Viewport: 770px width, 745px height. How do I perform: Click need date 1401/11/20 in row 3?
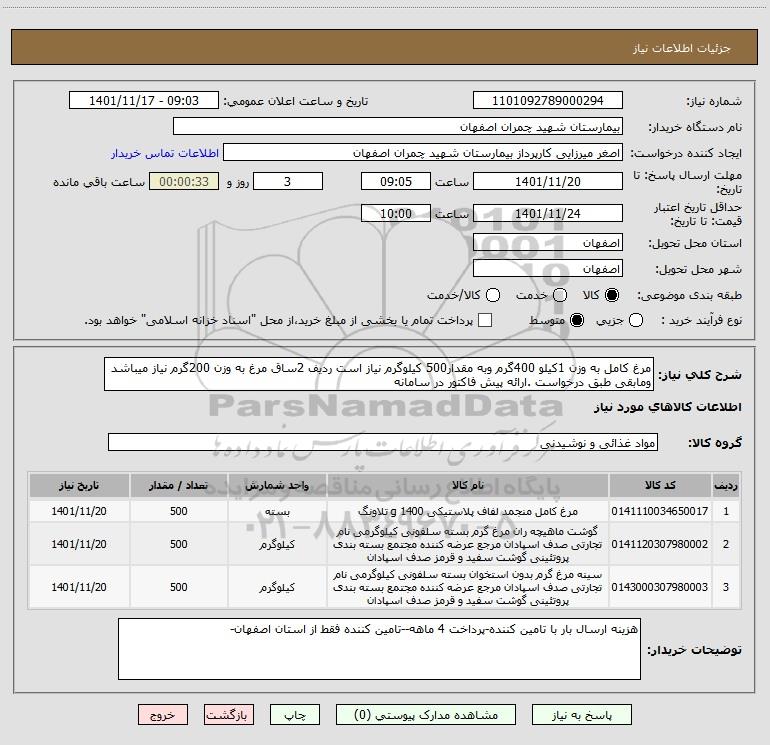[x=79, y=587]
